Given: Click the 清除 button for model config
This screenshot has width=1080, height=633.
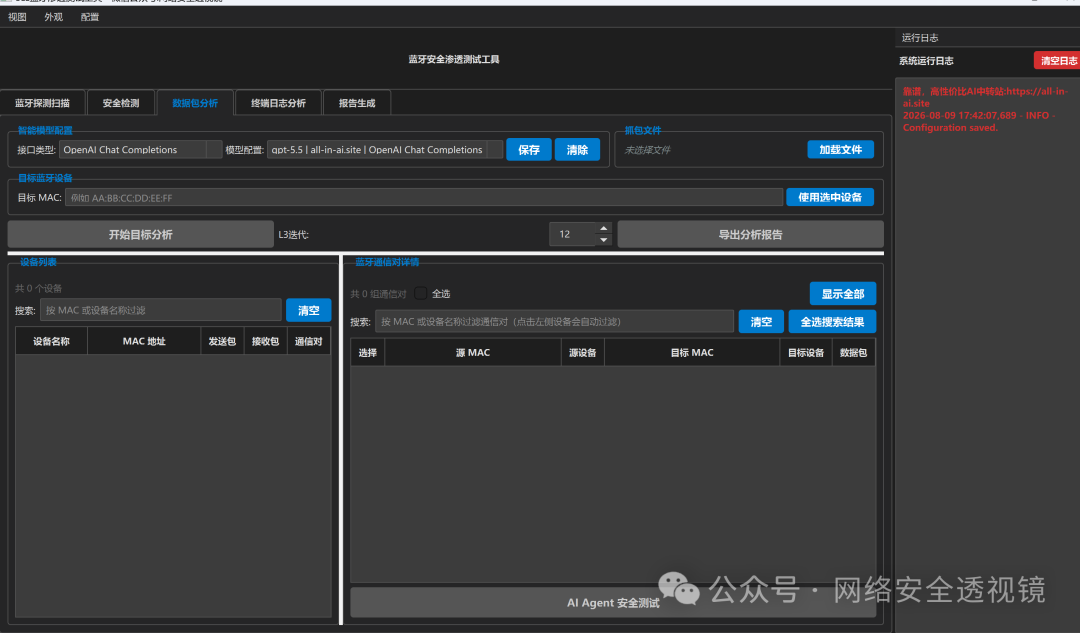Looking at the screenshot, I should tap(577, 149).
